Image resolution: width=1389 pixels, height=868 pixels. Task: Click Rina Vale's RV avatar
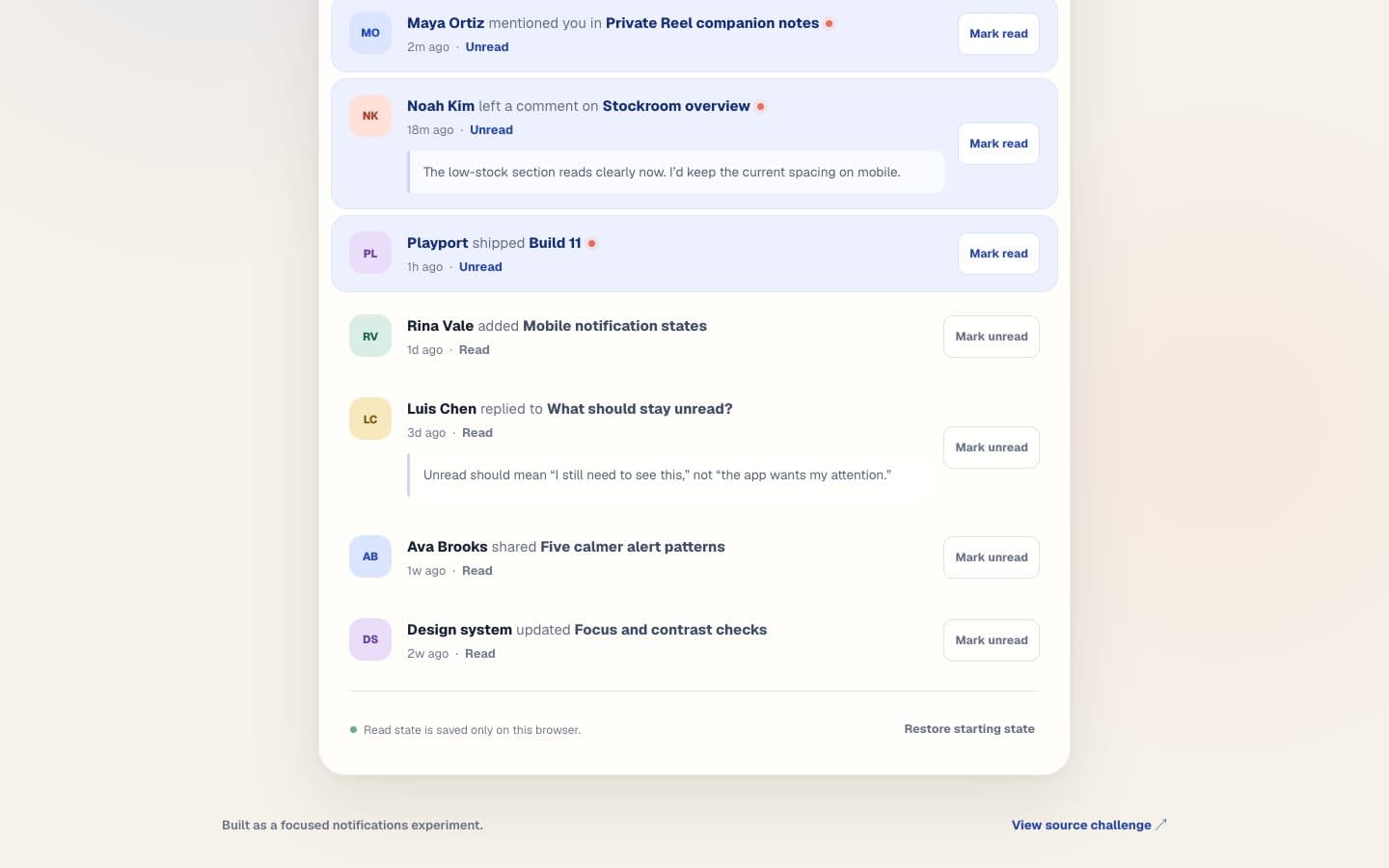[370, 337]
